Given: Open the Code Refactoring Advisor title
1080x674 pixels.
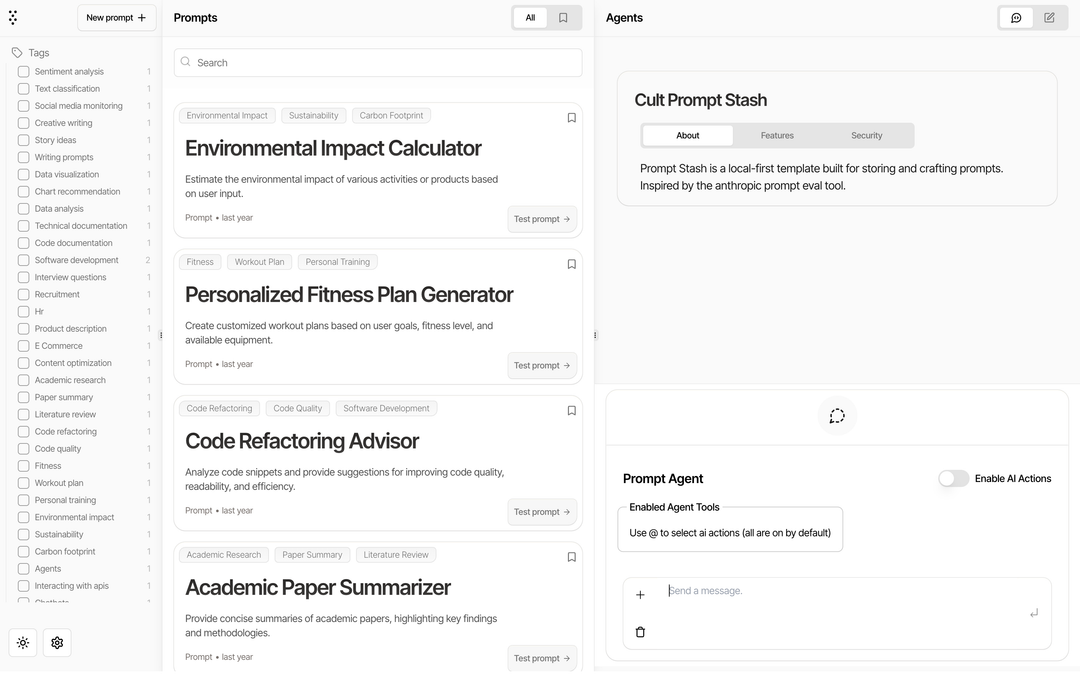Looking at the screenshot, I should 302,441.
